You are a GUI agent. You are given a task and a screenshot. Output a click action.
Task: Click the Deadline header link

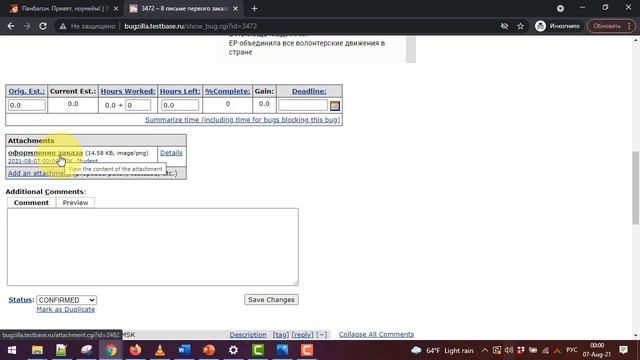coord(309,91)
